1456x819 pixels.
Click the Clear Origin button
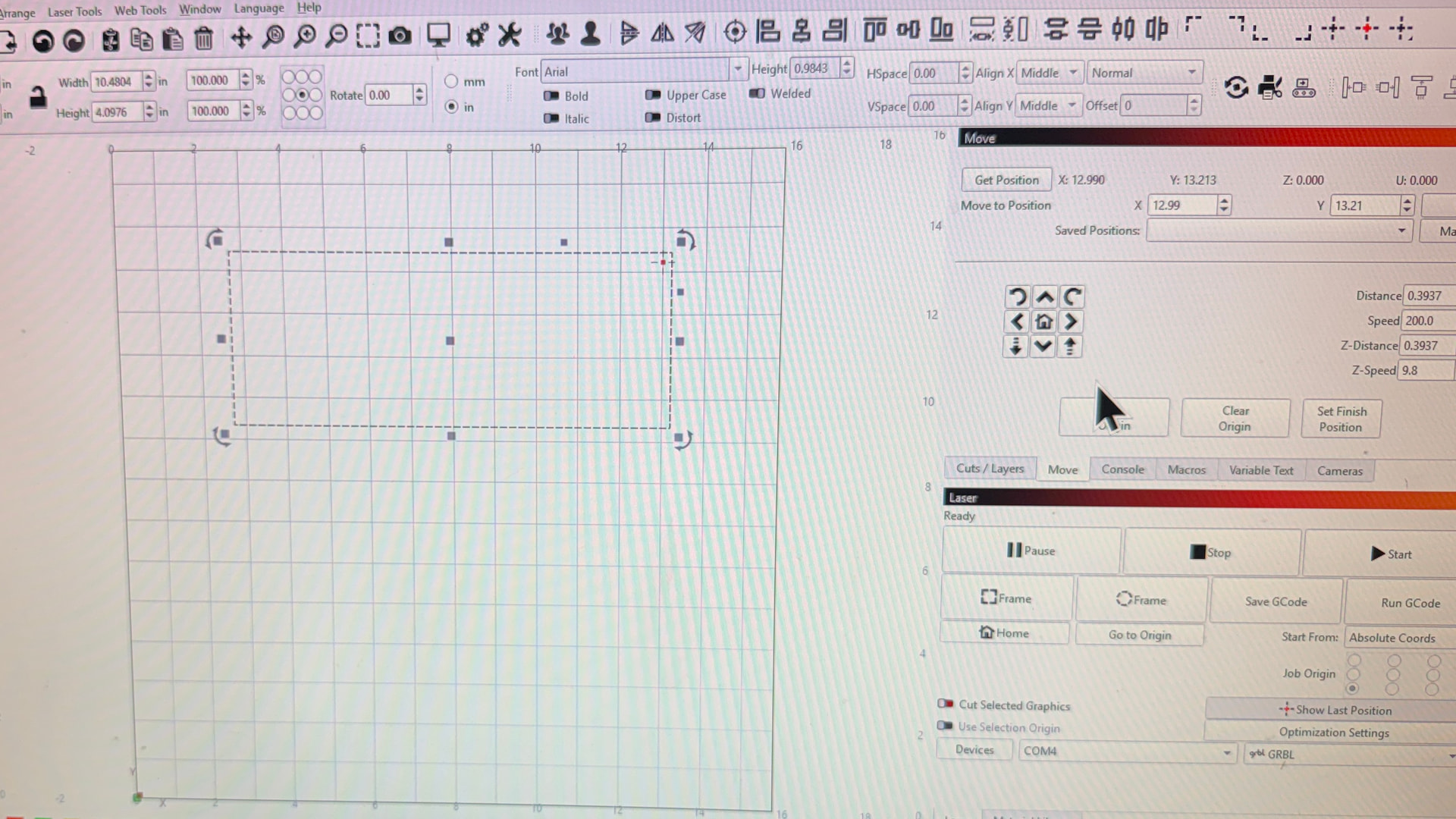coord(1235,419)
